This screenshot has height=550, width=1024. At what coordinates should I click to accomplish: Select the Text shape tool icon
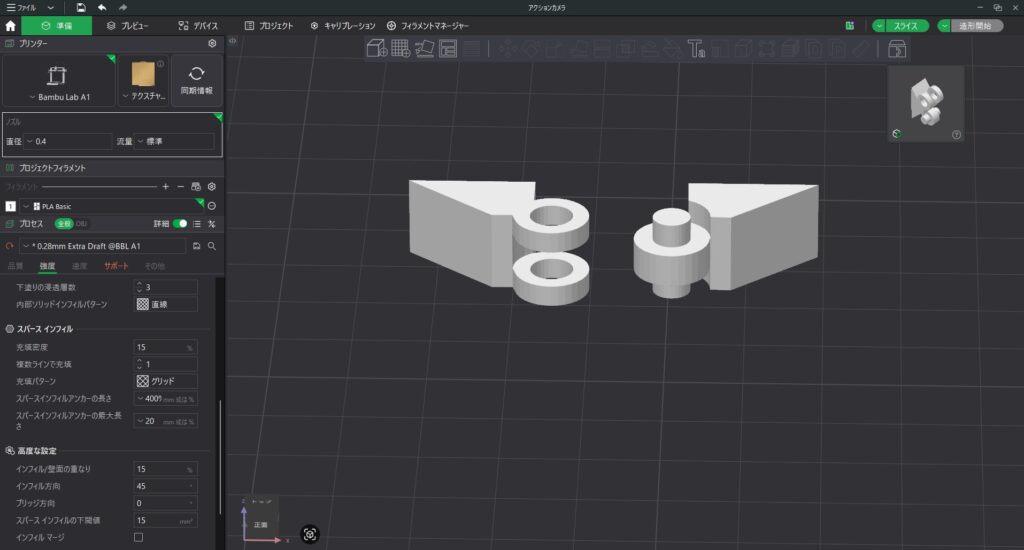696,48
